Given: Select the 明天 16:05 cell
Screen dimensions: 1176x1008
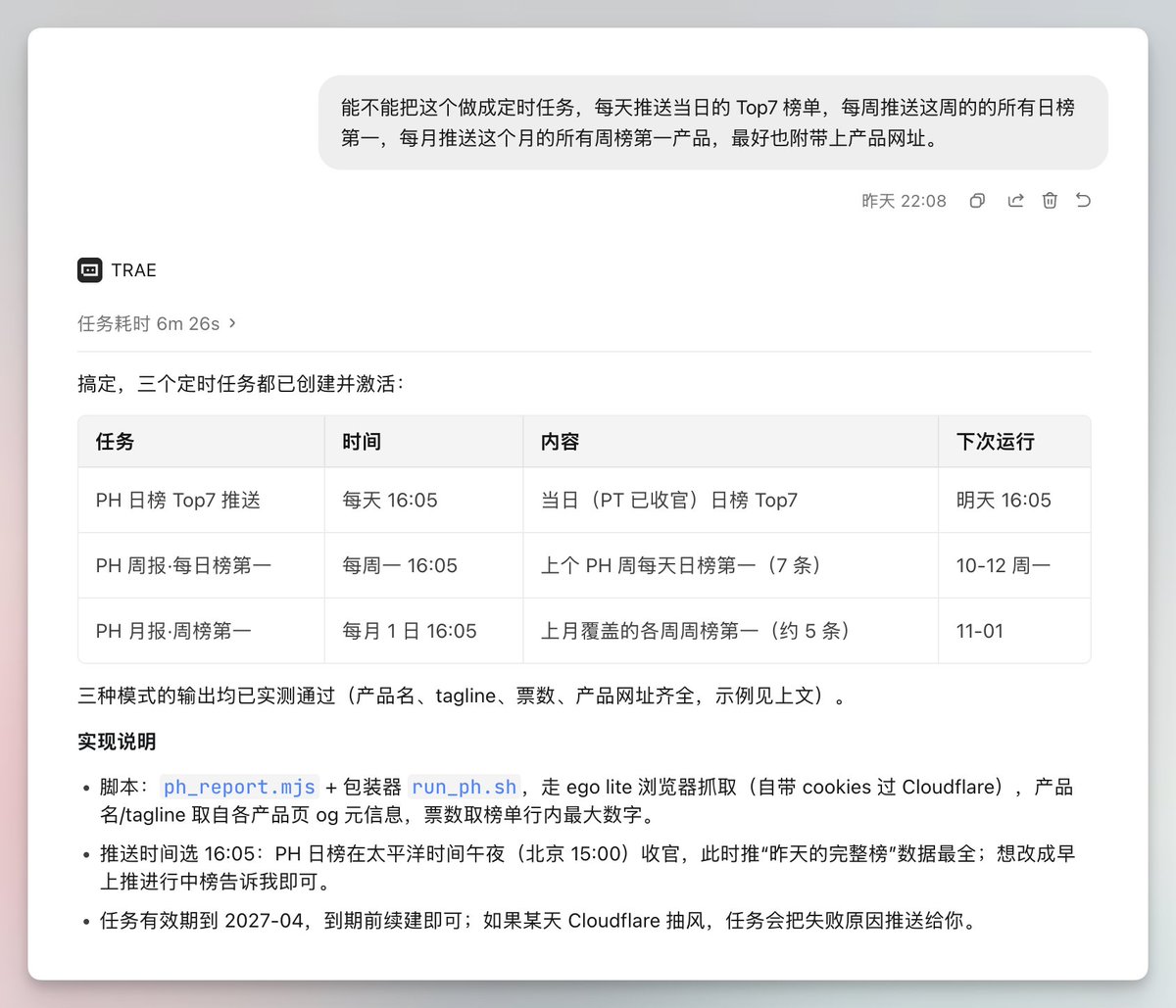Looking at the screenshot, I should point(1014,501).
